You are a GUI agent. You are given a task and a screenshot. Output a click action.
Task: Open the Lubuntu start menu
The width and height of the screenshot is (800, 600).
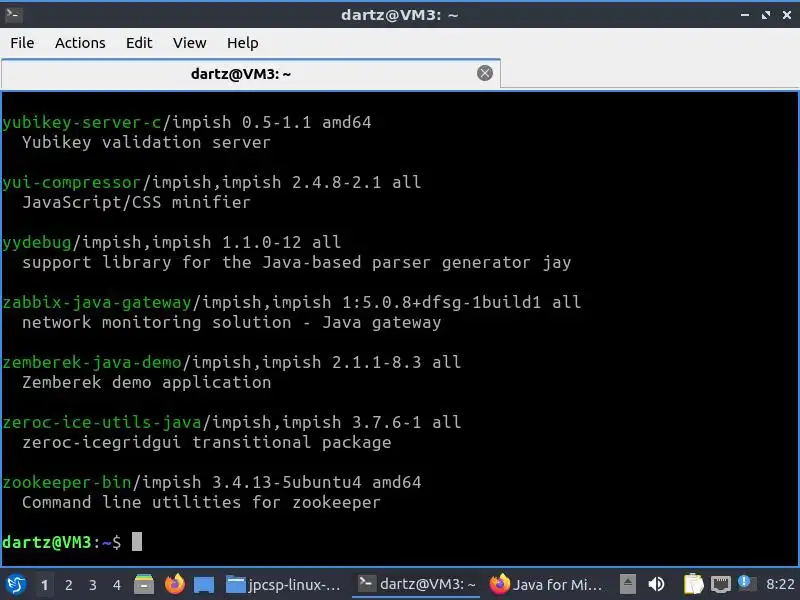point(16,584)
